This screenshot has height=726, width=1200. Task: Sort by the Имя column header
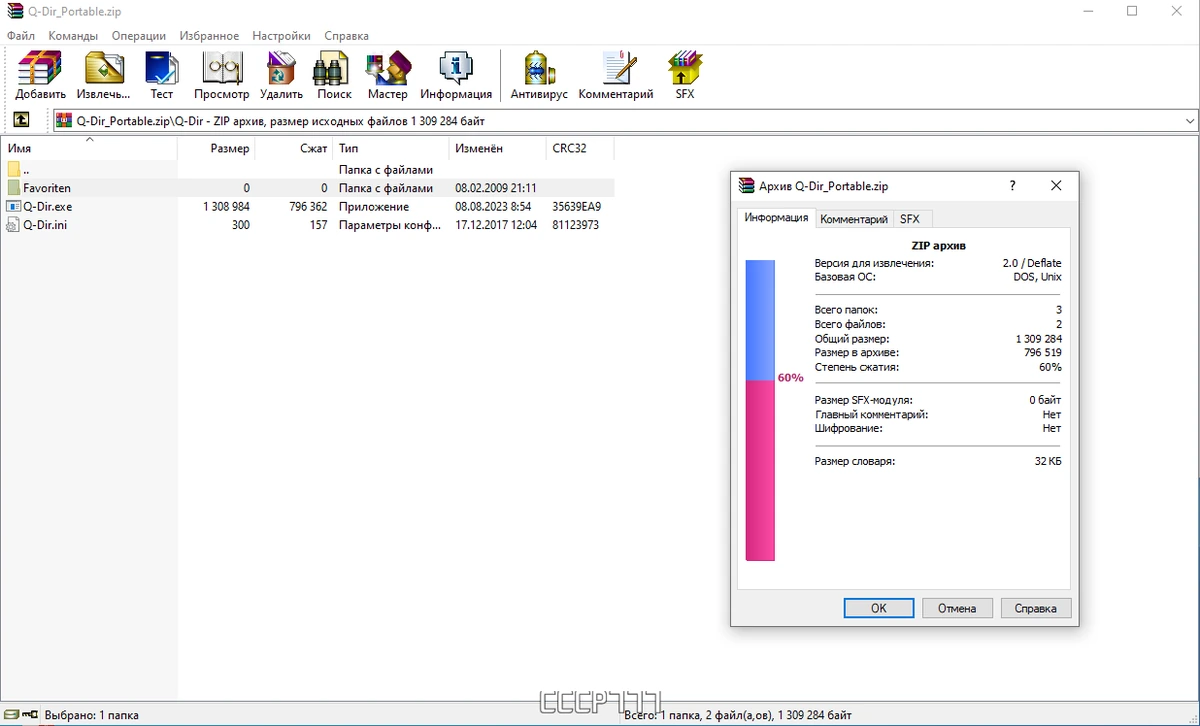pos(89,148)
